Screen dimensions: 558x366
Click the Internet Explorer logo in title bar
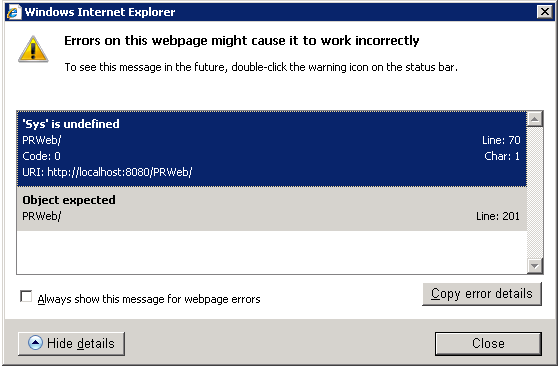click(14, 12)
